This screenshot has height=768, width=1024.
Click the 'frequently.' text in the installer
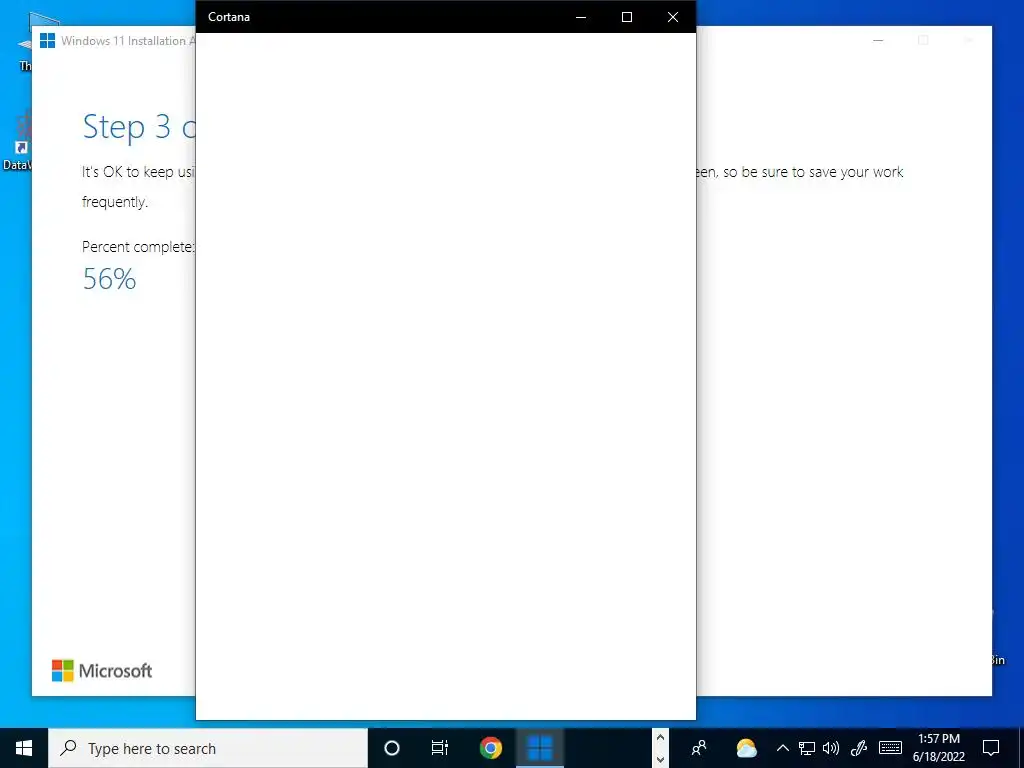115,202
